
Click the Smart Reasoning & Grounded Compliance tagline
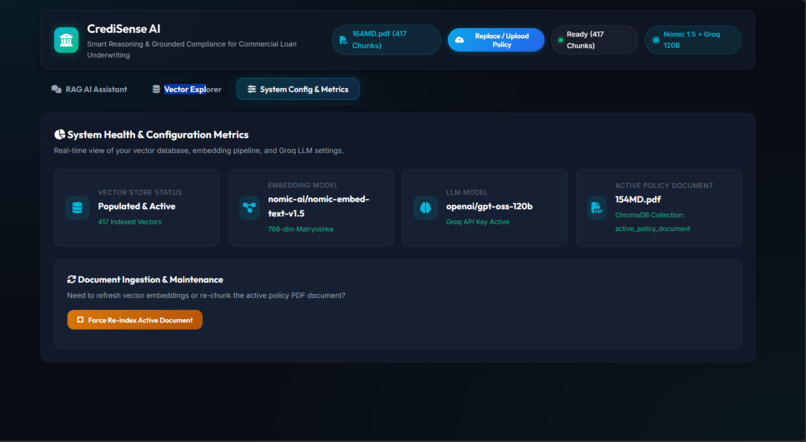pyautogui.click(x=192, y=49)
